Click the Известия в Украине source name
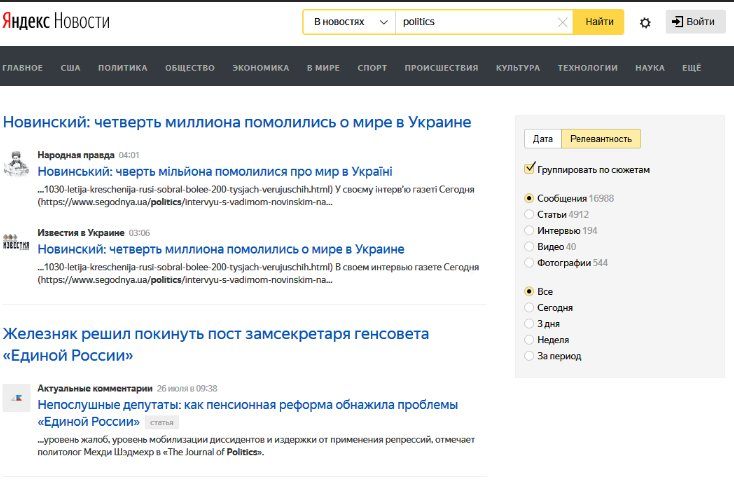The height and width of the screenshot is (491, 734). 81,233
